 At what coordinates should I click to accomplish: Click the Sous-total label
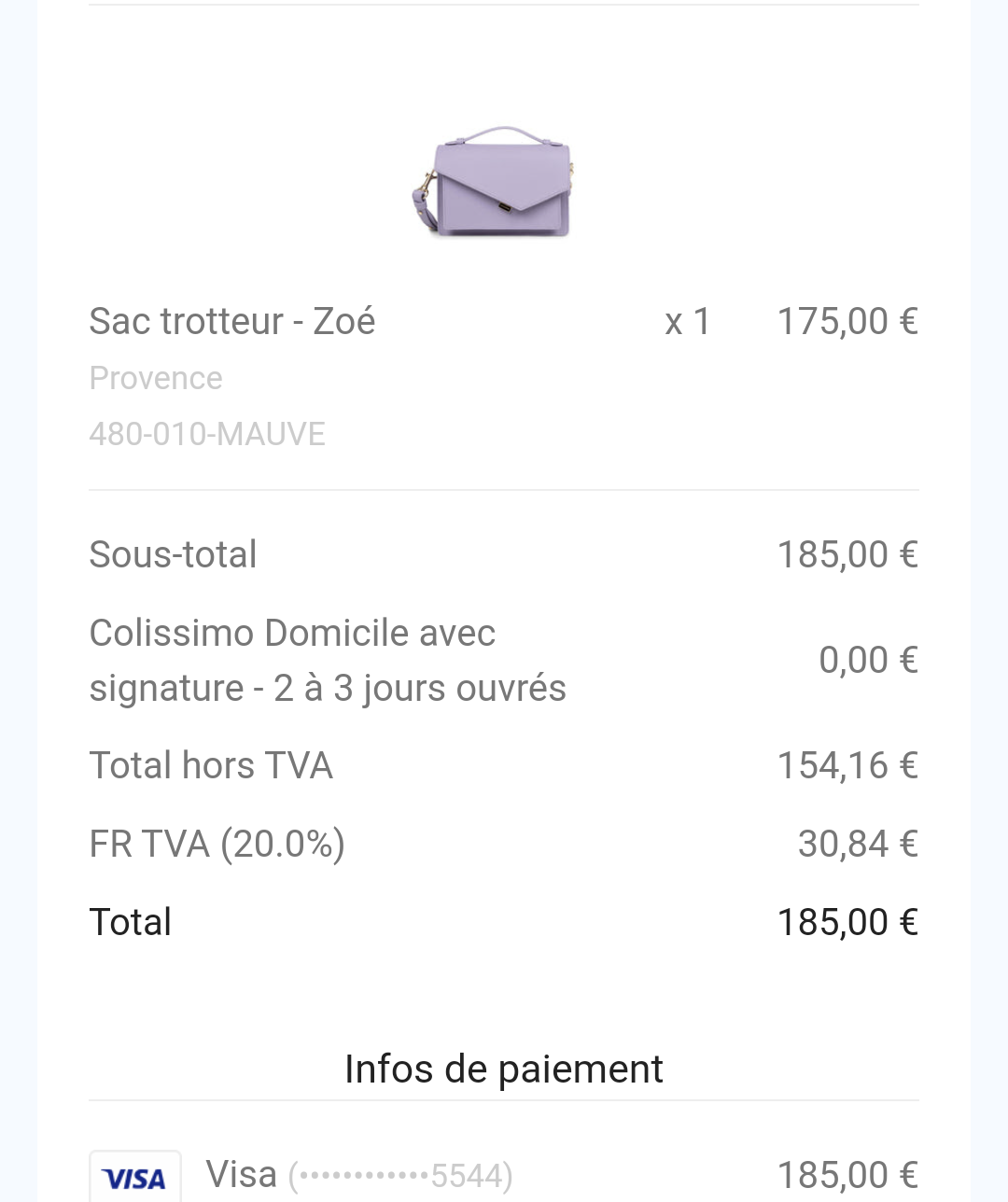point(173,554)
